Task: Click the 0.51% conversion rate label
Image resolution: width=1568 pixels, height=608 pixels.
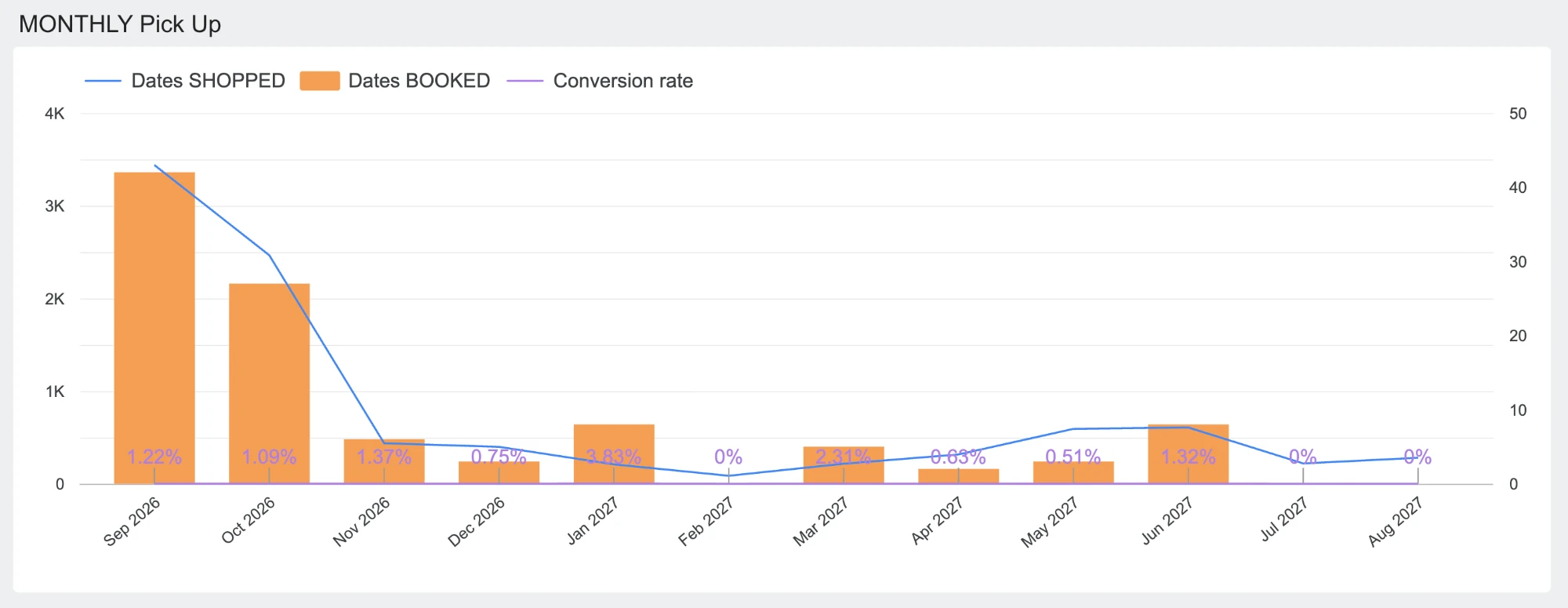Action: point(1073,457)
